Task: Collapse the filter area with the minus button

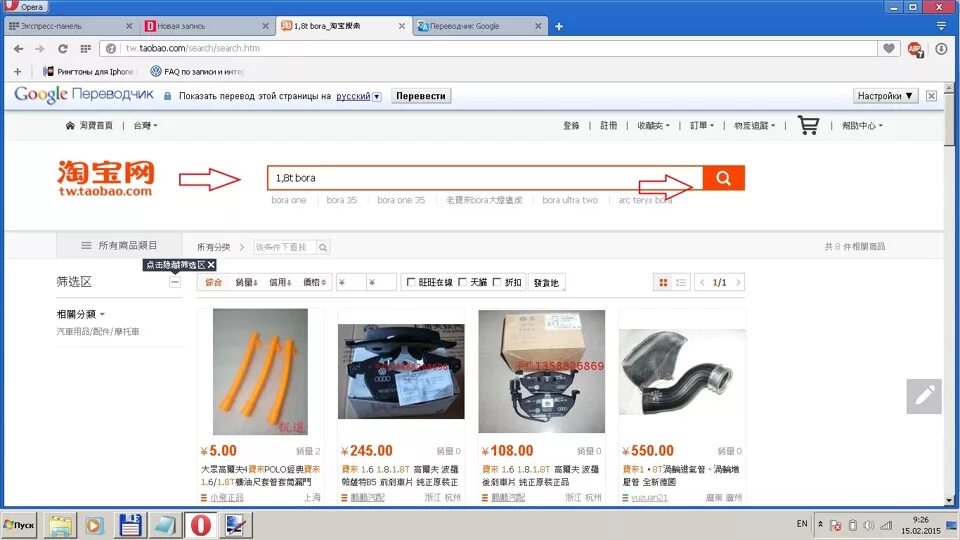Action: pos(175,282)
